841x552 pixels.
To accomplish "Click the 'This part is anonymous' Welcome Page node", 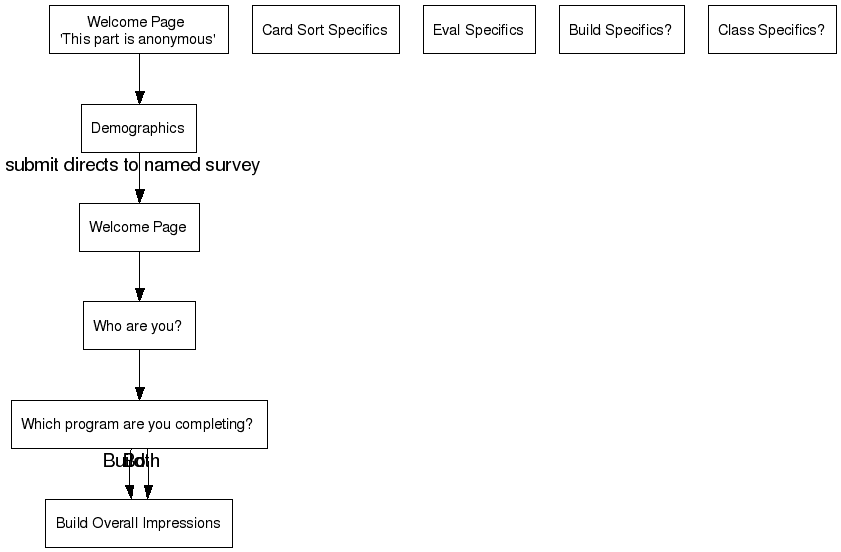I will click(x=138, y=30).
